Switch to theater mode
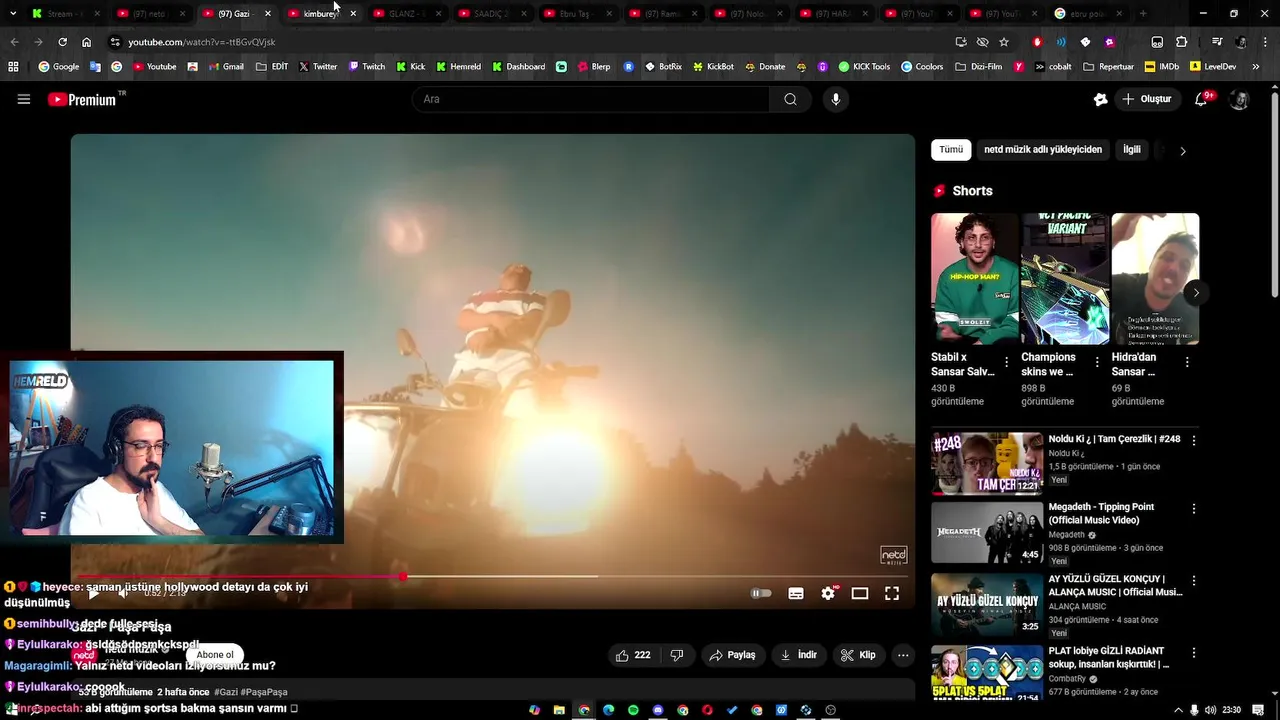Screen dimensions: 1280x720 click(x=860, y=594)
